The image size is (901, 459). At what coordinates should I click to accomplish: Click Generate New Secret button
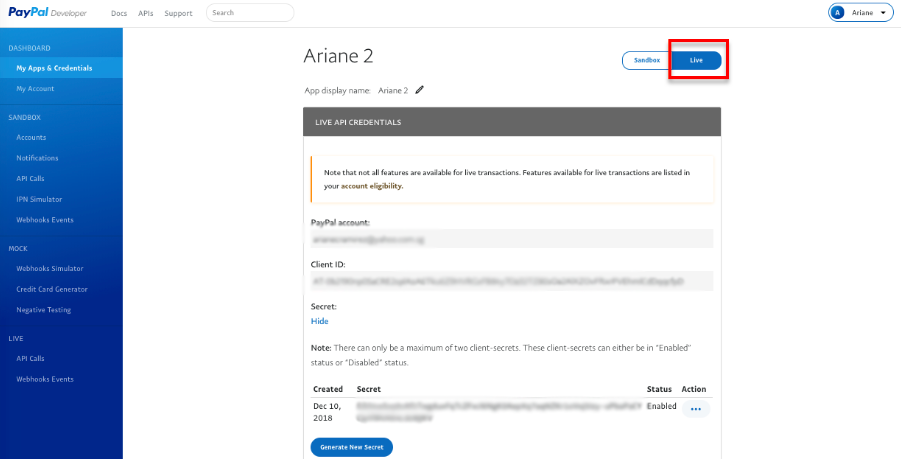(352, 447)
